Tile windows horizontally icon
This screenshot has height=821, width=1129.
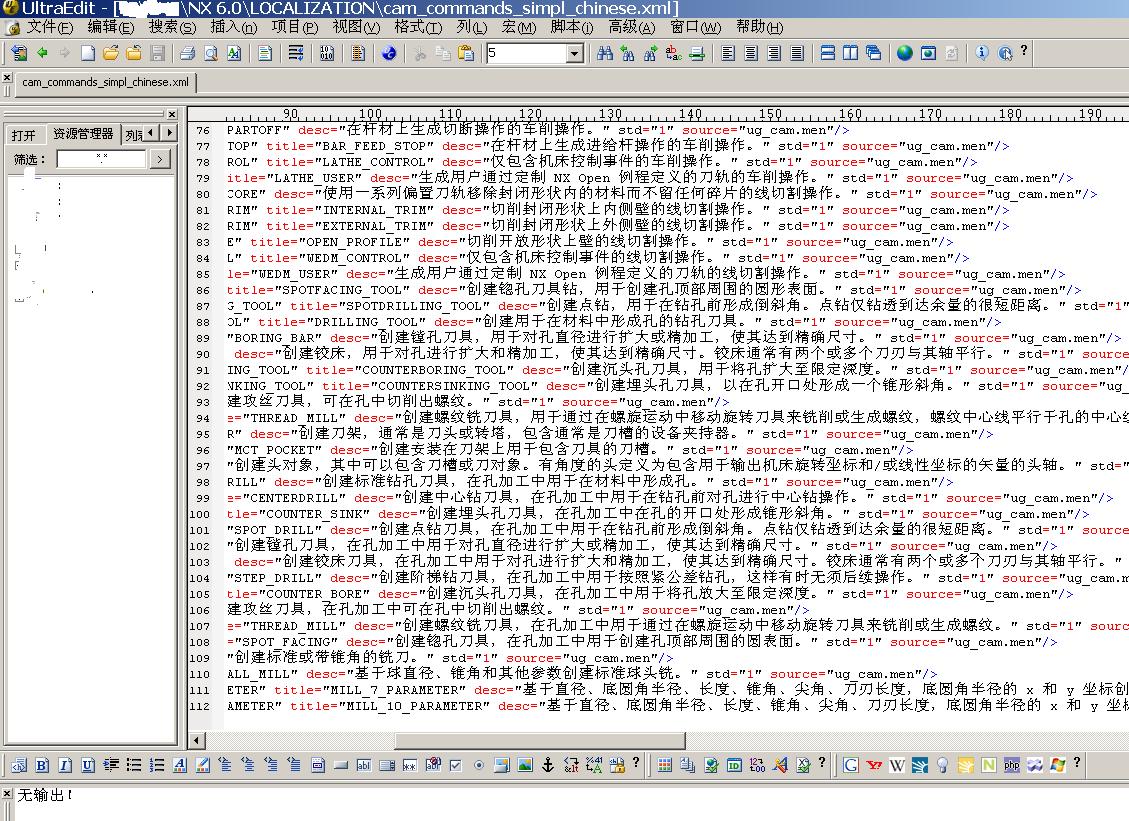point(828,53)
